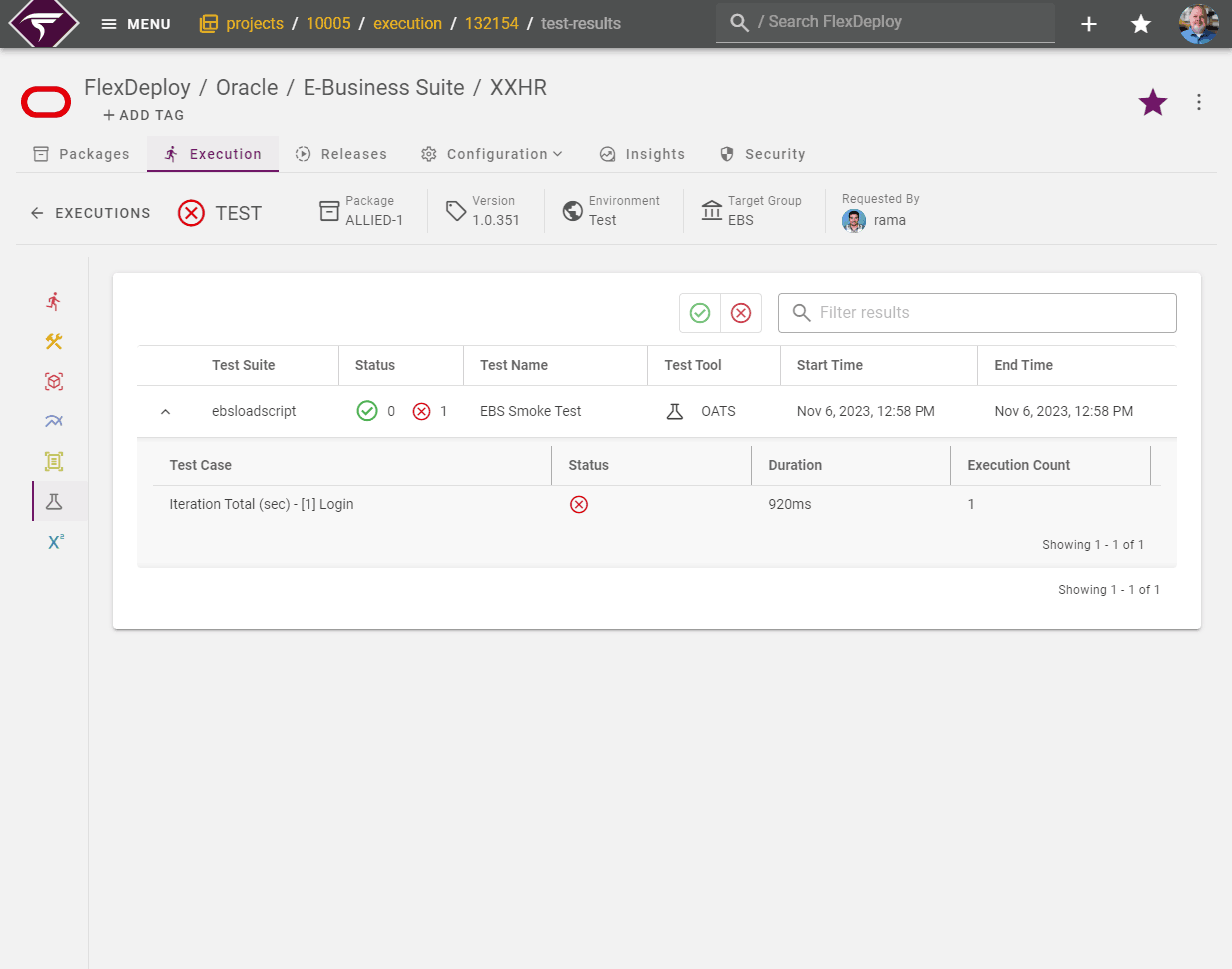The width and height of the screenshot is (1232, 969).
Task: Sort by Duration column header
Action: point(795,465)
